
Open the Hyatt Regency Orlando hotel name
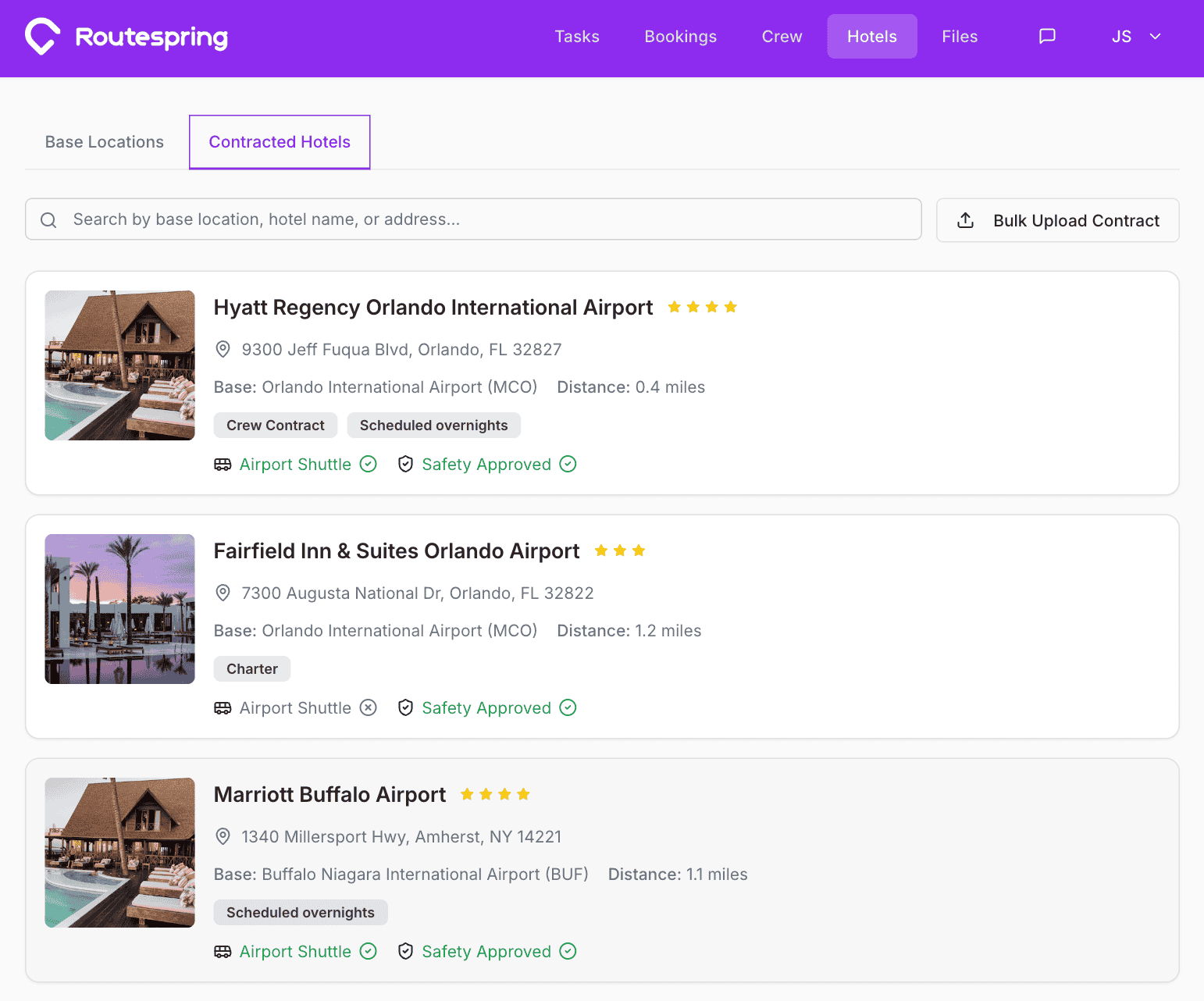[x=433, y=307]
